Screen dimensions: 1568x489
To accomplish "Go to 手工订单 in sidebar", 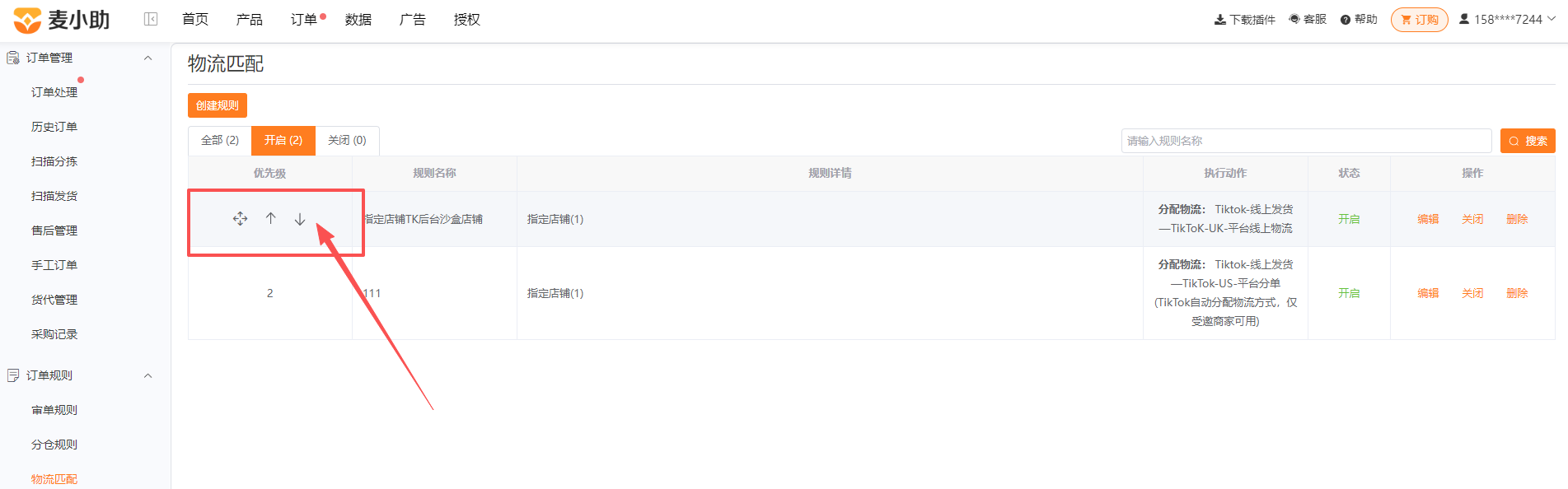I will tap(54, 265).
